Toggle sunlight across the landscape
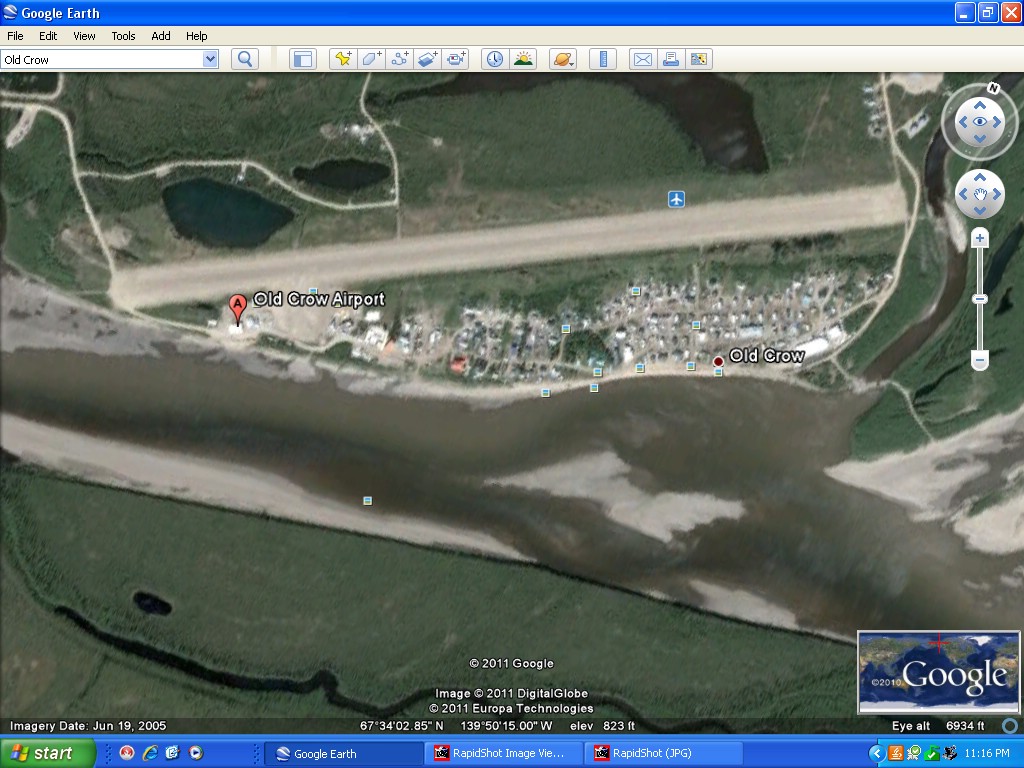This screenshot has height=768, width=1024. pyautogui.click(x=523, y=59)
